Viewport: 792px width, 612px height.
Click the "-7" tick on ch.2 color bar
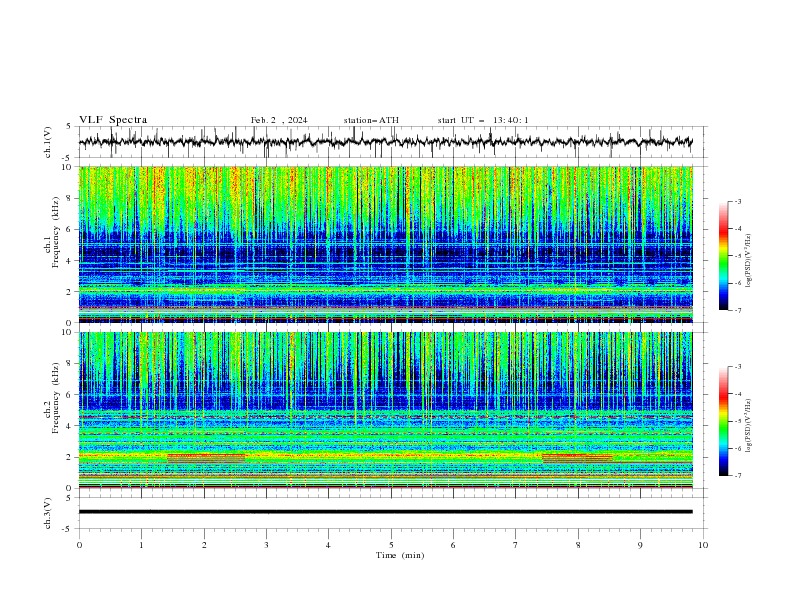pos(737,475)
